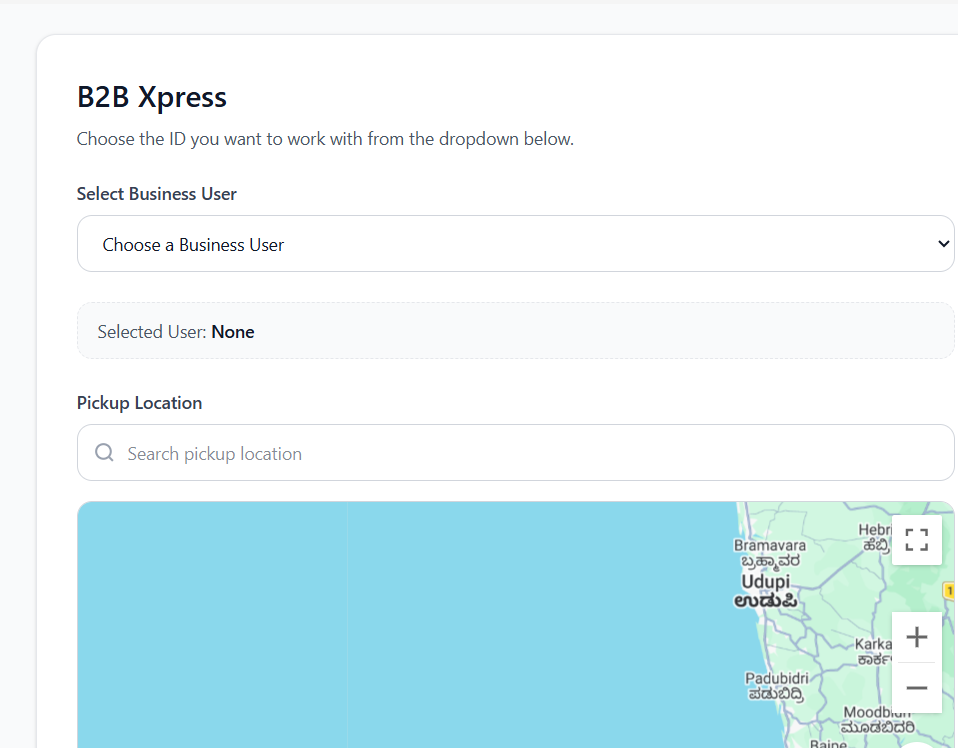The width and height of the screenshot is (958, 748).
Task: Click the Hebri place label on map
Action: 874,537
